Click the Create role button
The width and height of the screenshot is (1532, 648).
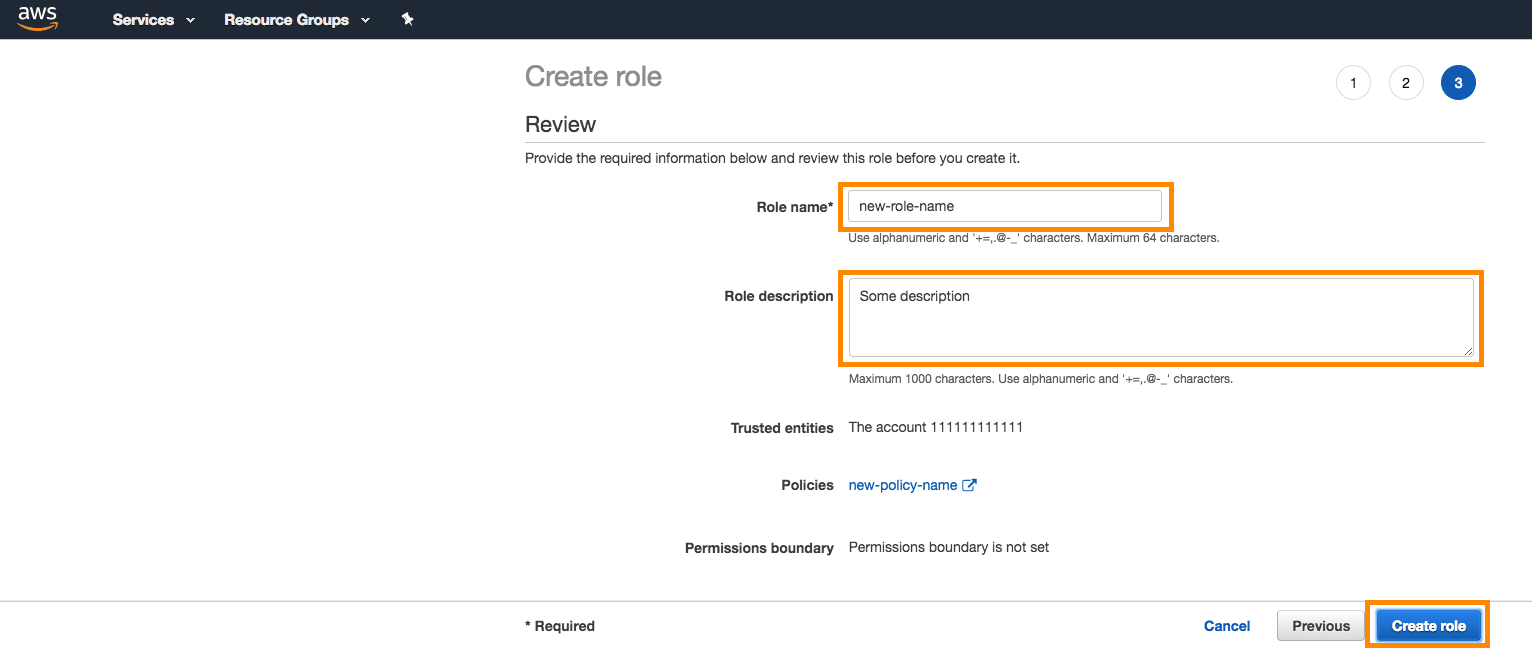coord(1428,626)
